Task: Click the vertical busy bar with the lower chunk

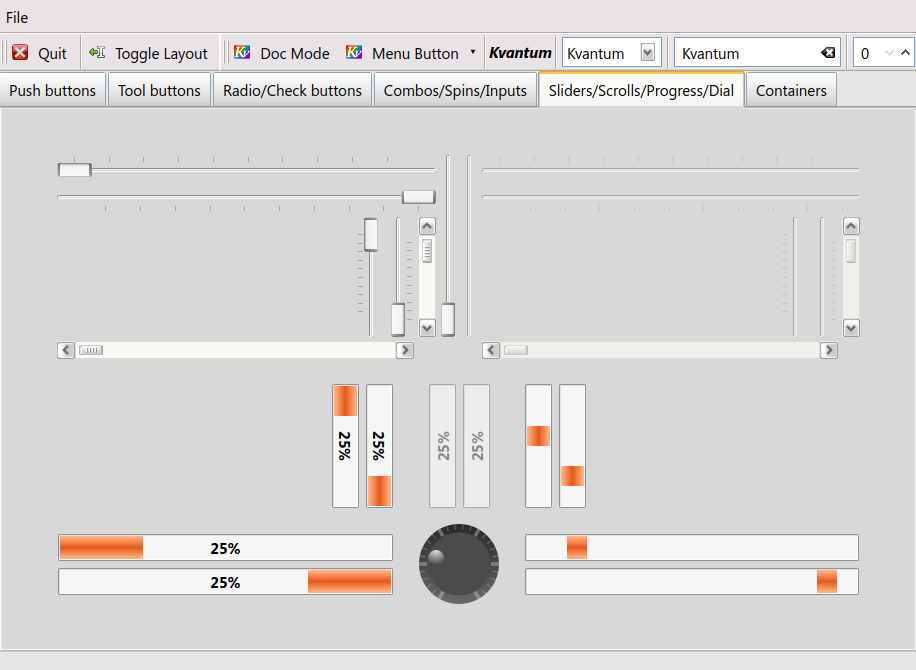Action: click(572, 446)
